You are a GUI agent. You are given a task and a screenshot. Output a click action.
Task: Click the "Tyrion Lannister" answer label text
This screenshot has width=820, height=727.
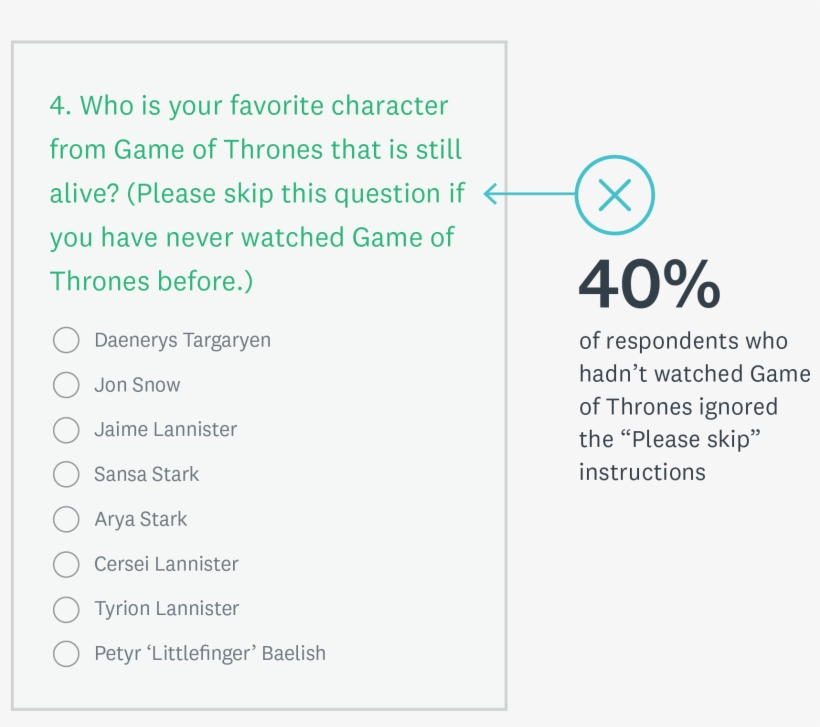166,609
